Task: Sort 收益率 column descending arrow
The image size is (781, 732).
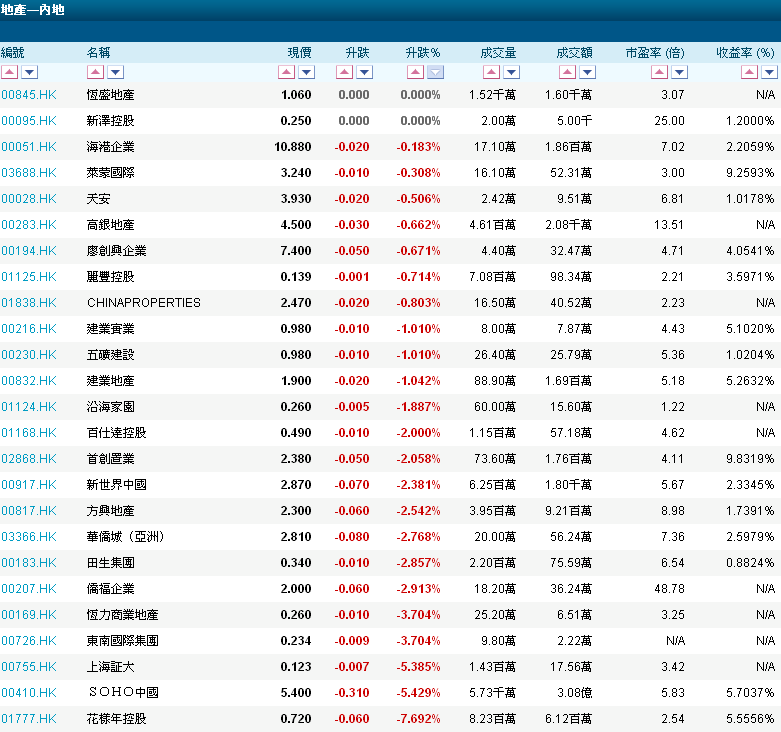Action: click(770, 72)
